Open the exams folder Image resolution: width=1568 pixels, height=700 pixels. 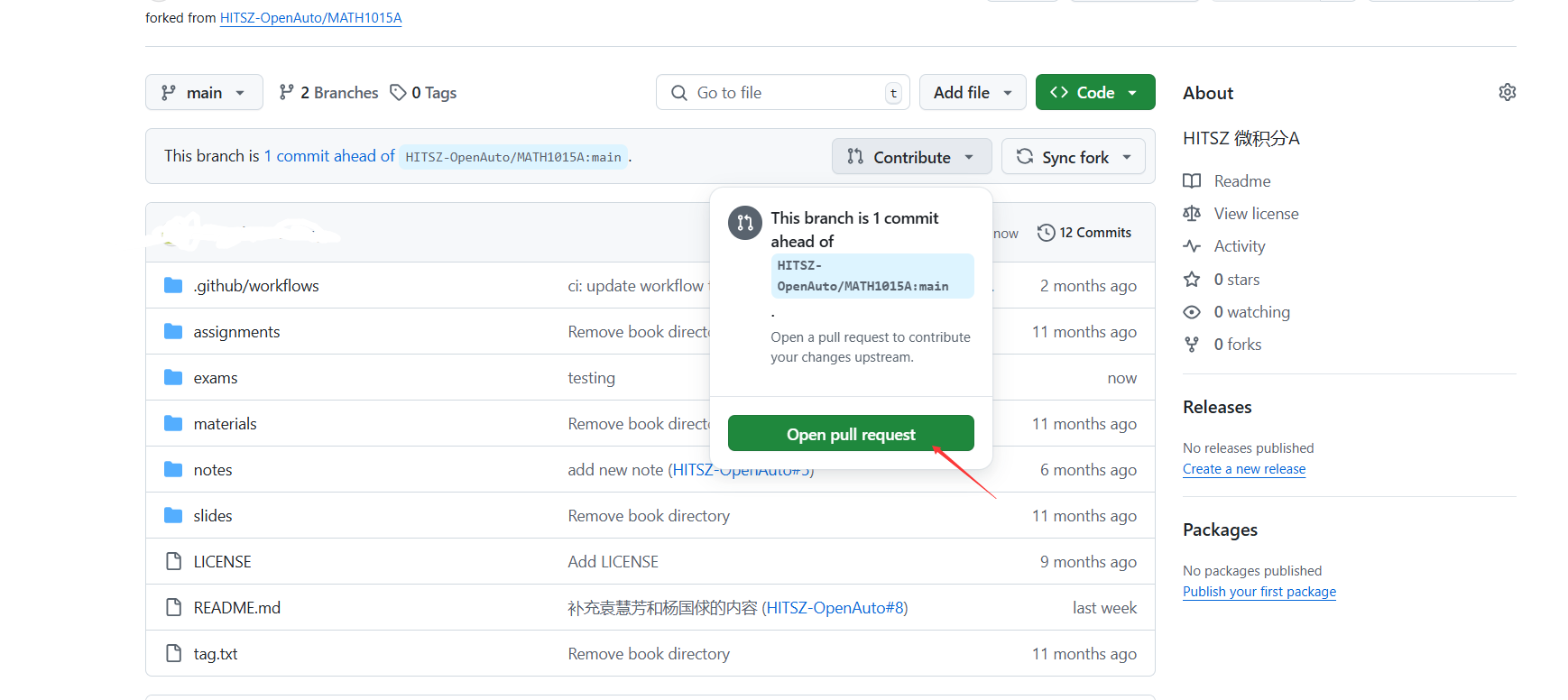216,378
